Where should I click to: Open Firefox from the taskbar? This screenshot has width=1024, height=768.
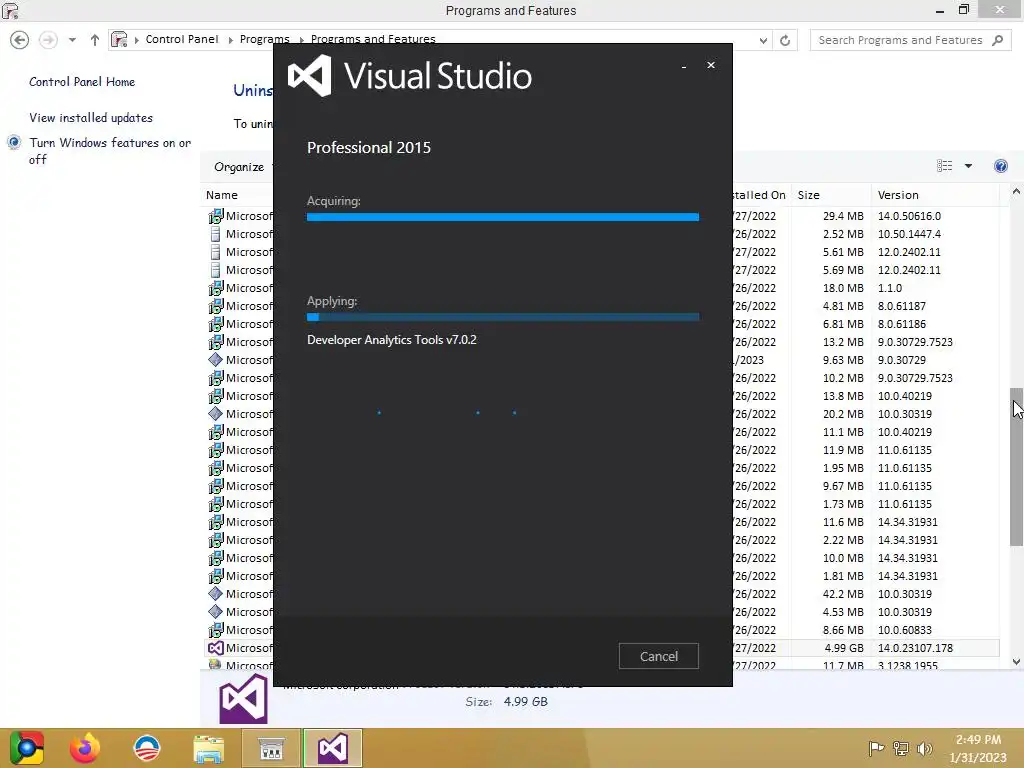(85, 748)
